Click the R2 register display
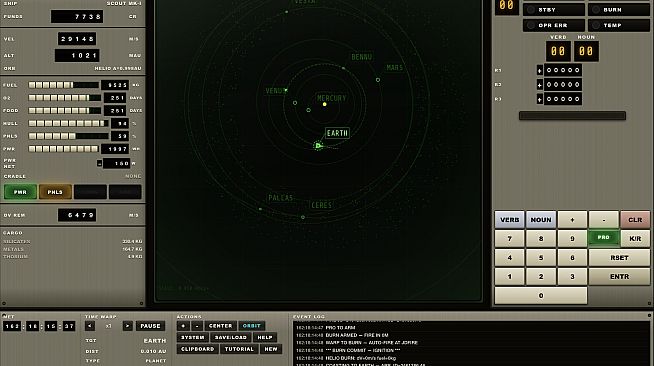Screen dimensions: 654x366 559,85
